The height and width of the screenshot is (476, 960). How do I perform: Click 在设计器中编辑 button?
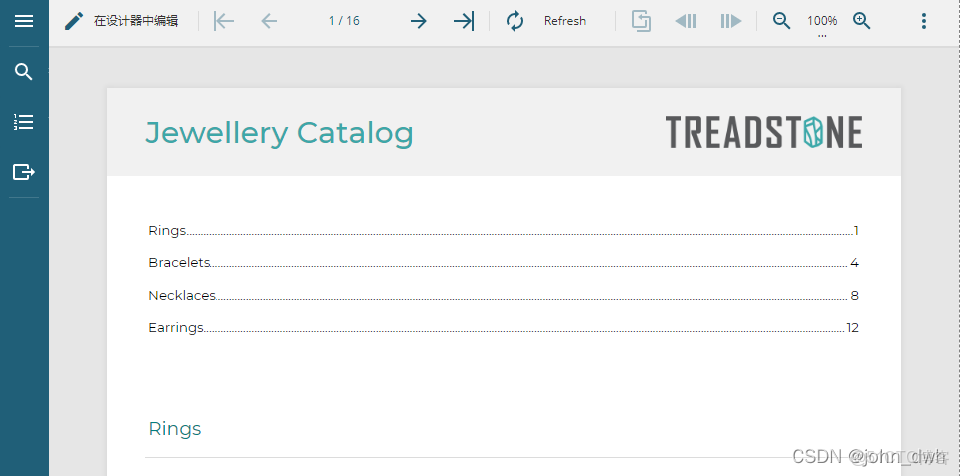[136, 21]
